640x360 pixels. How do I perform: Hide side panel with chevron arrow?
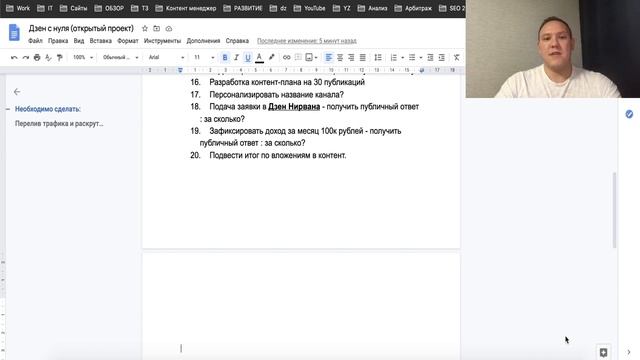click(x=629, y=352)
